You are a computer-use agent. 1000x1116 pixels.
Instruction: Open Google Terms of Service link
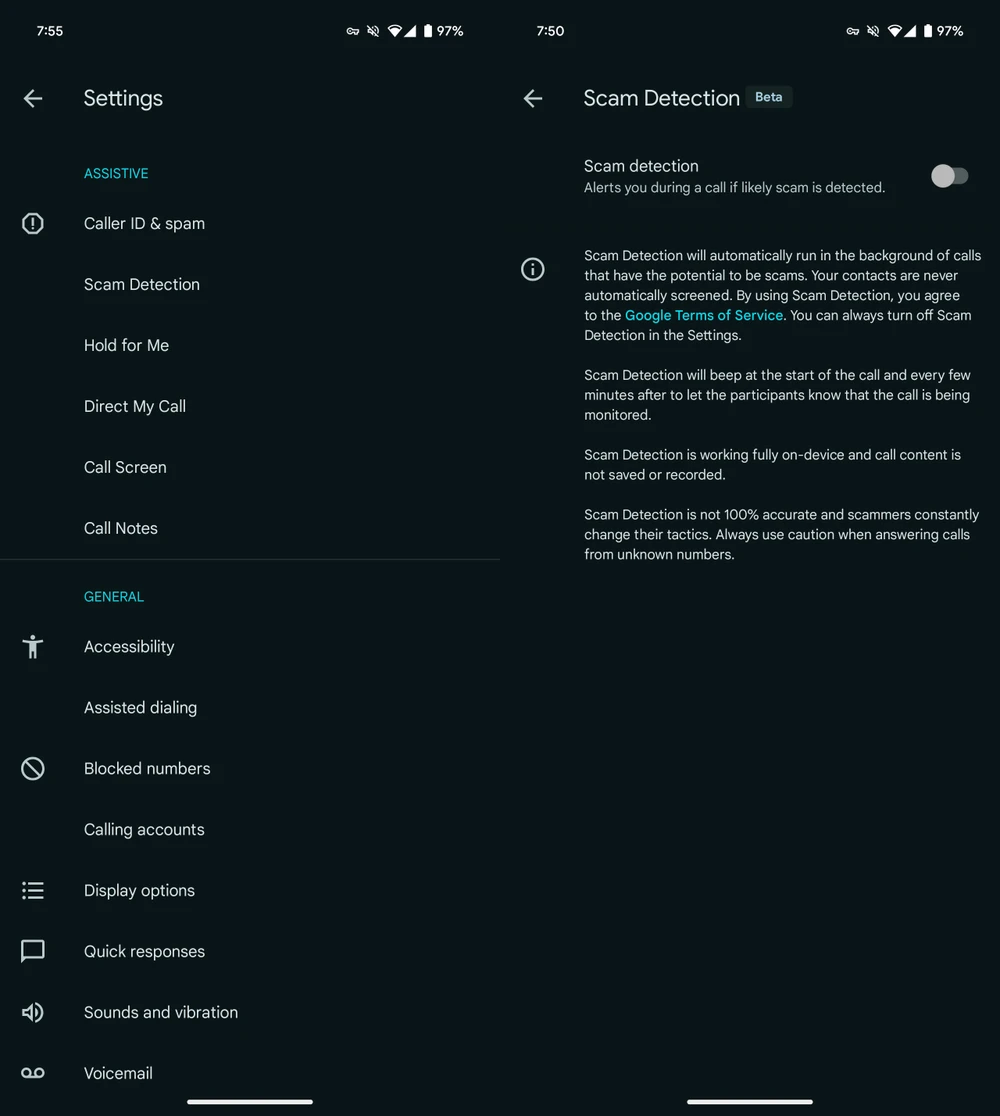point(703,316)
